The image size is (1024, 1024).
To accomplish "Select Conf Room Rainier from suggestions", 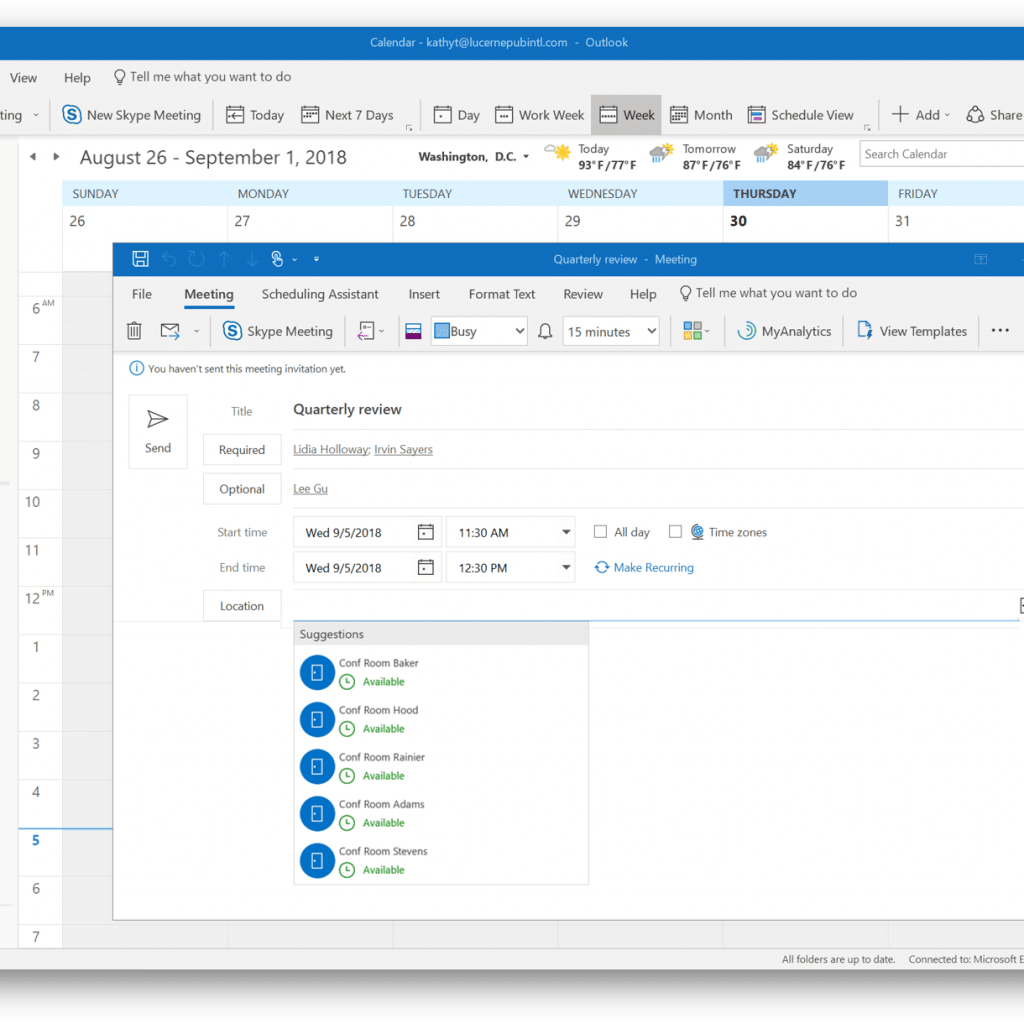I will tap(381, 766).
